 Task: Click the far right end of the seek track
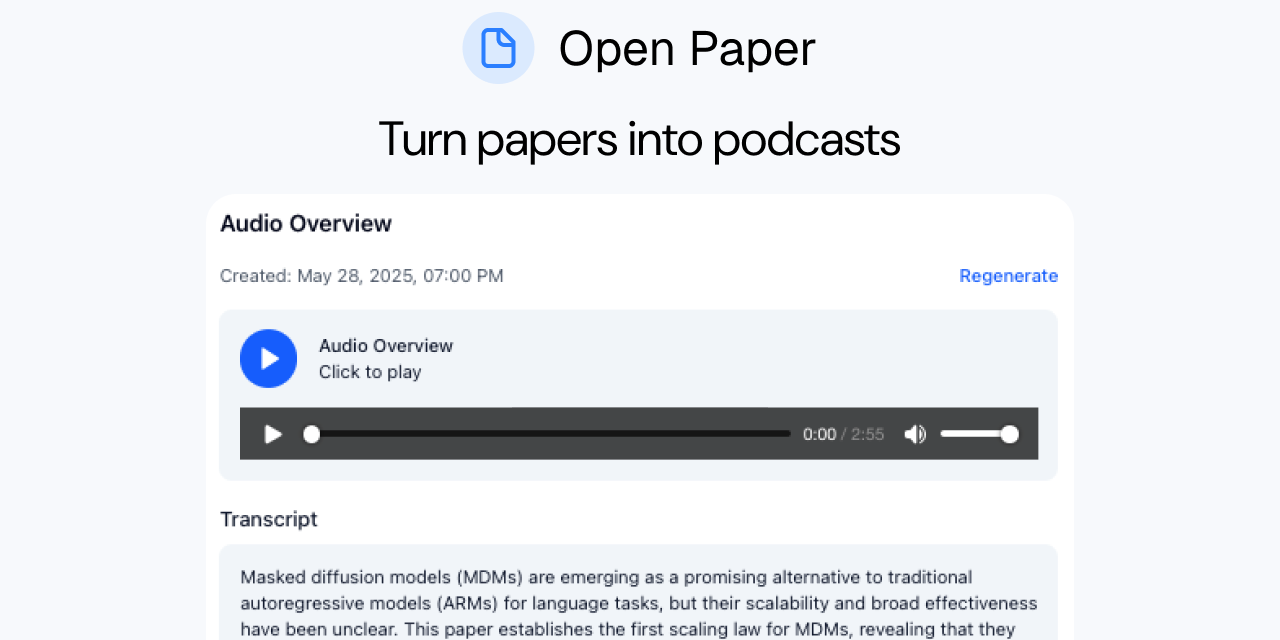click(787, 434)
